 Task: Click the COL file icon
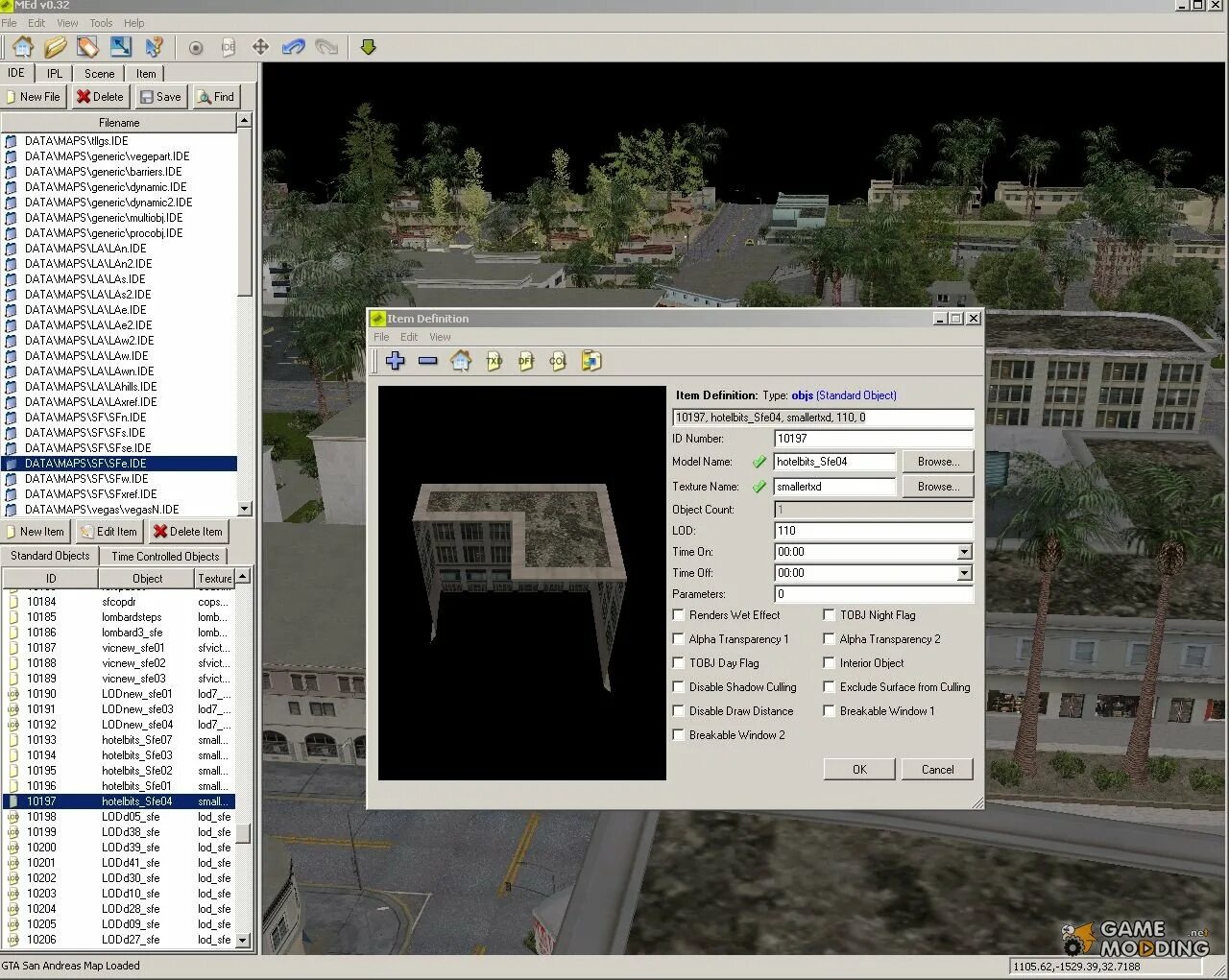(x=558, y=361)
